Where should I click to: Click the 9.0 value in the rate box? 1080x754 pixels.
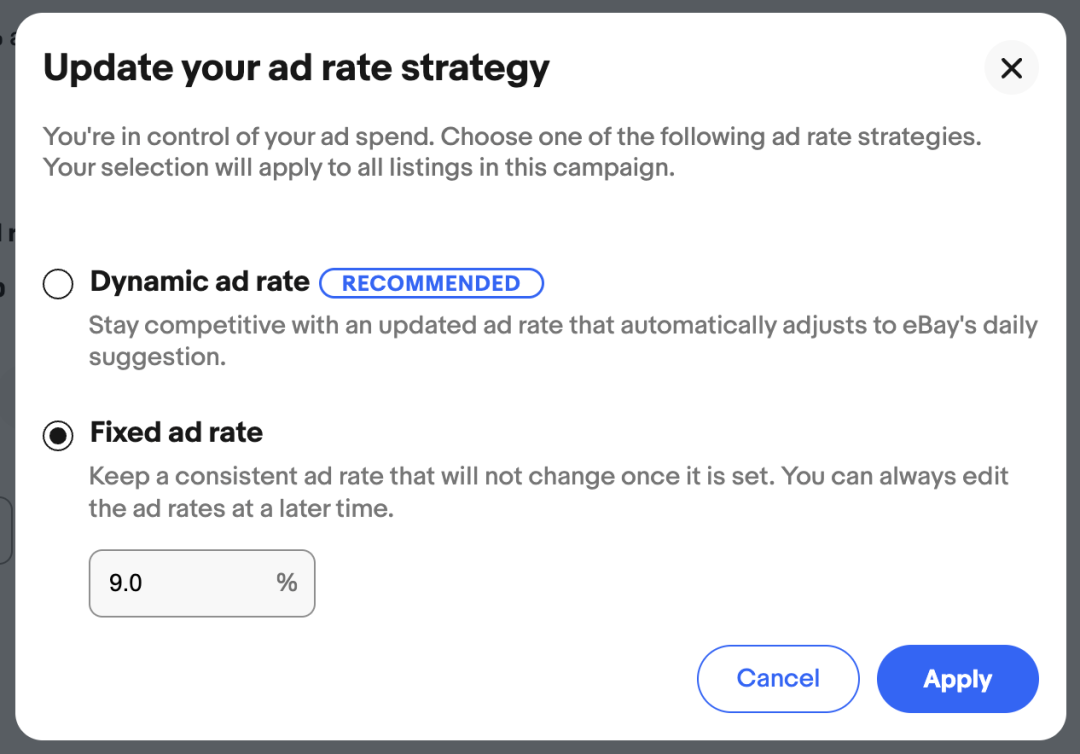click(126, 583)
